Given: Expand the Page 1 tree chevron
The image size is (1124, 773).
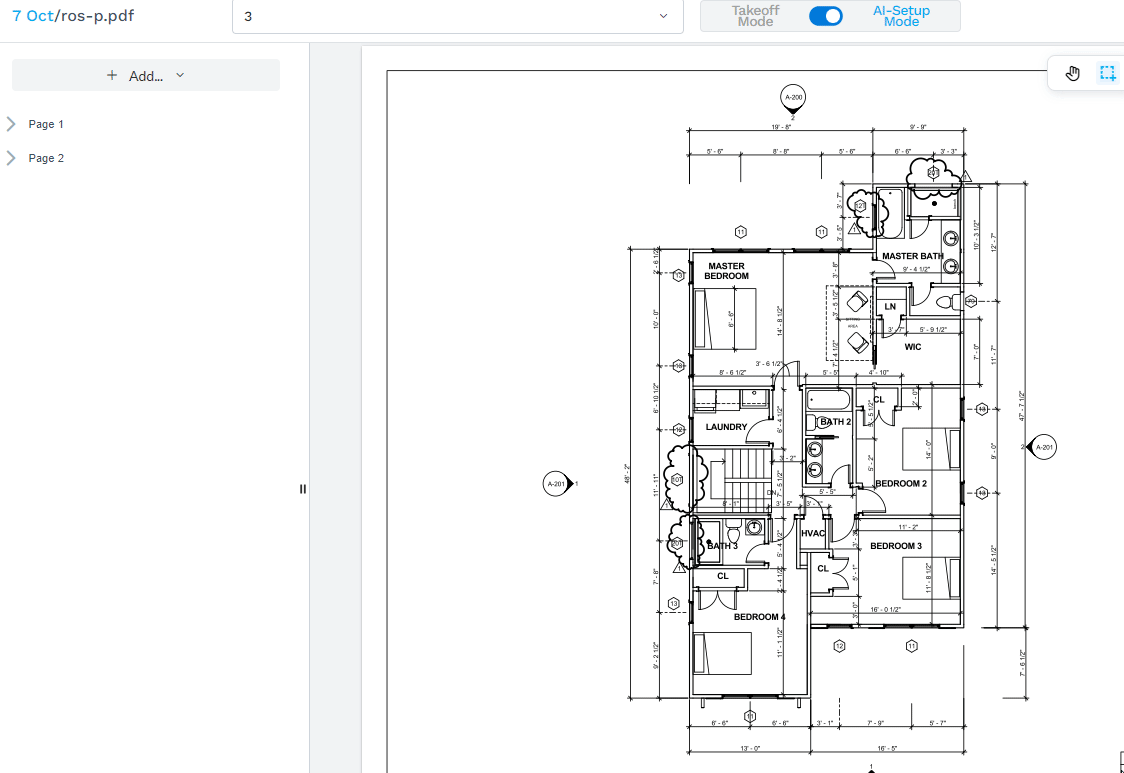Looking at the screenshot, I should pos(11,124).
